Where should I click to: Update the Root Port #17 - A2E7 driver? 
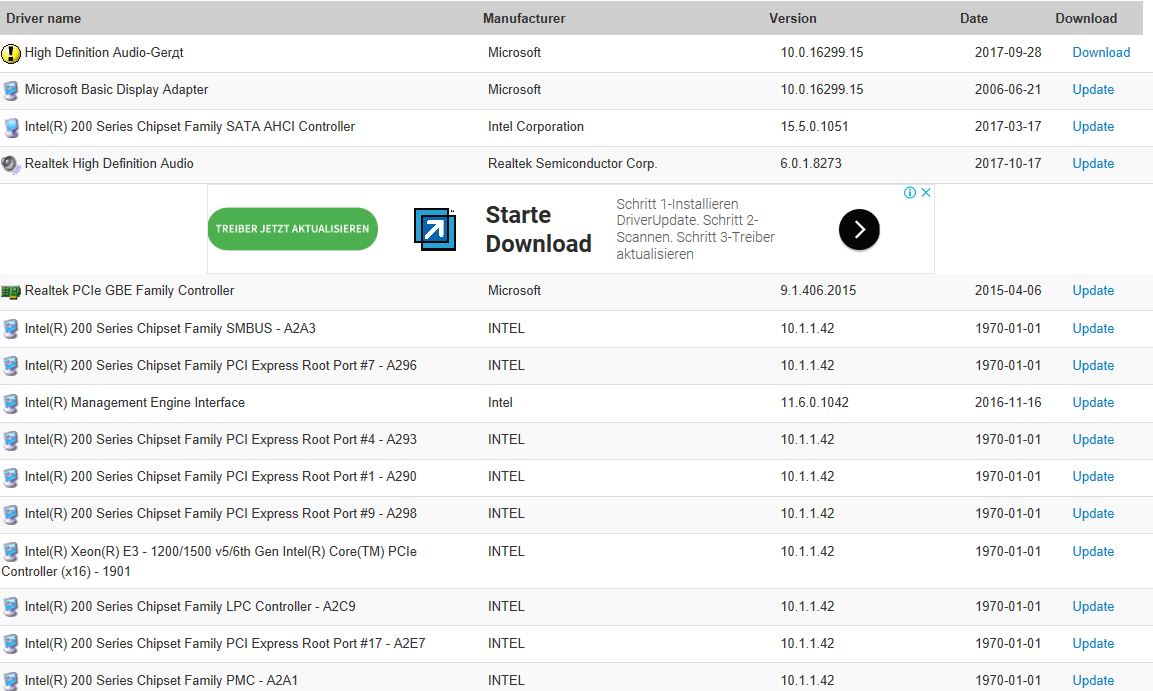click(x=1093, y=643)
